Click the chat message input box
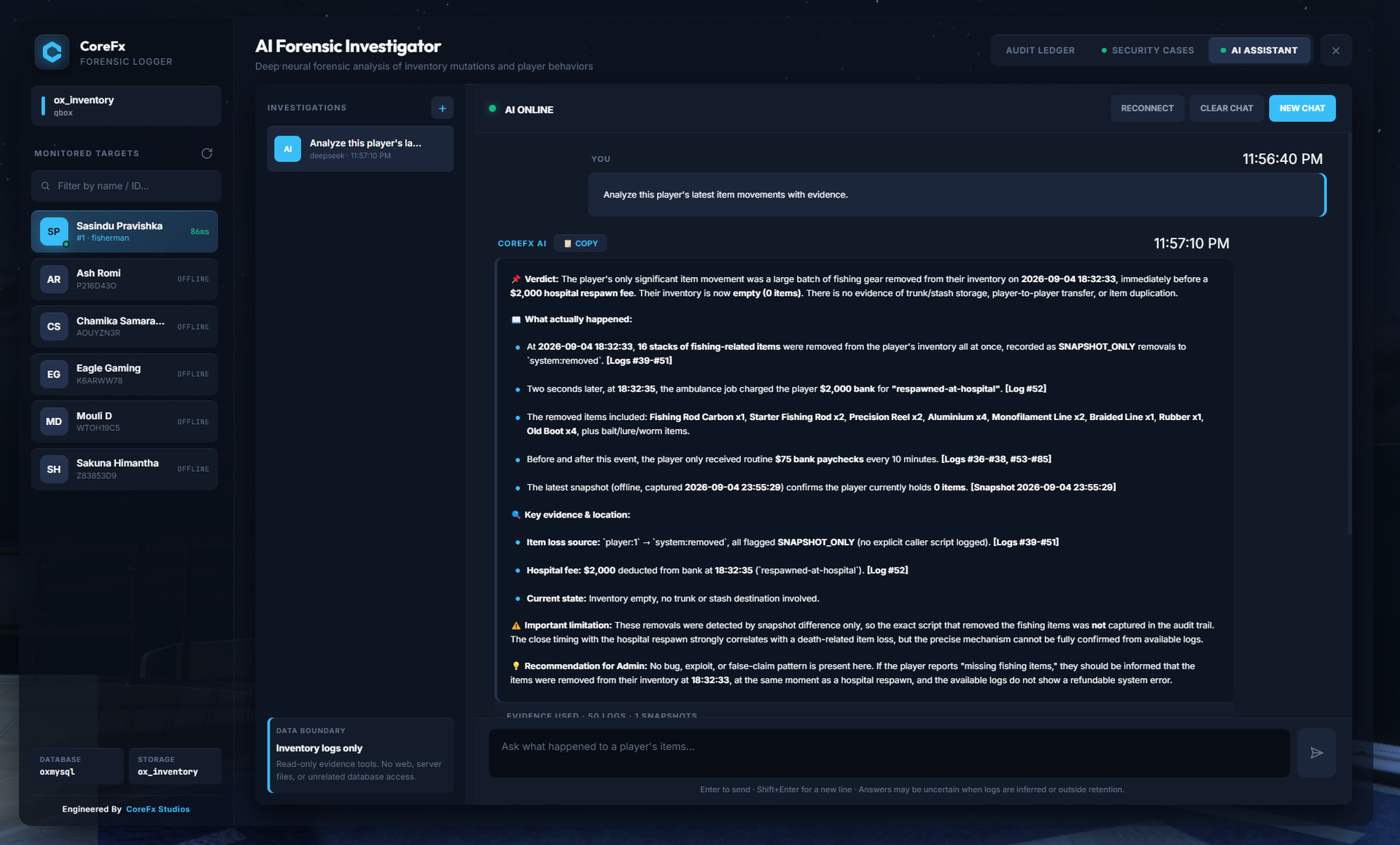Image resolution: width=1400 pixels, height=845 pixels. (x=889, y=752)
